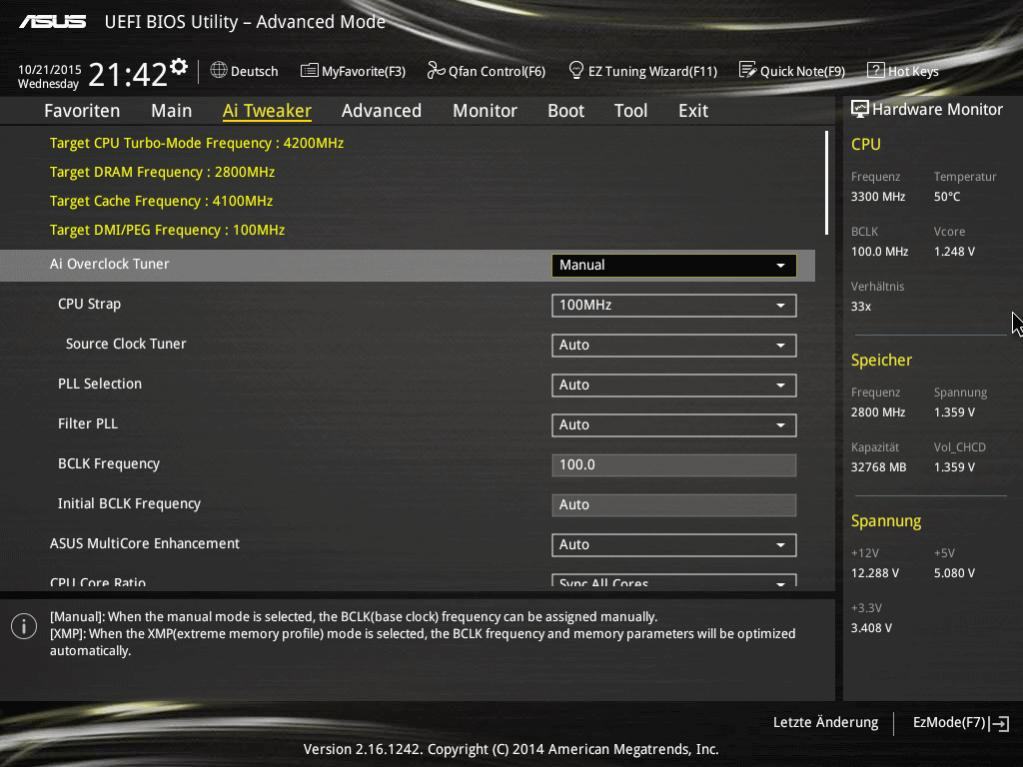Viewport: 1023px width, 767px height.
Task: Click the BCLK Frequency value field
Action: (x=674, y=465)
